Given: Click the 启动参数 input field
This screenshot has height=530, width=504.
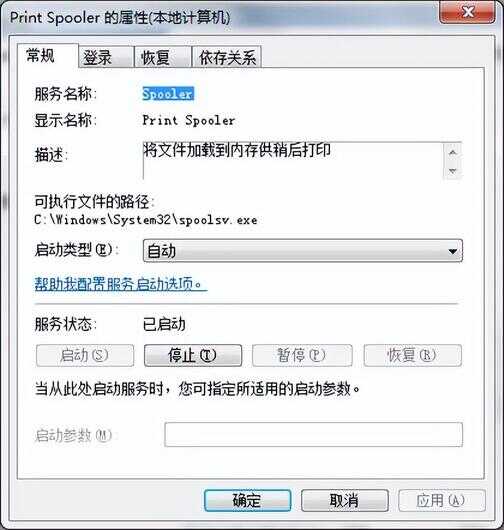Looking at the screenshot, I should [x=313, y=435].
